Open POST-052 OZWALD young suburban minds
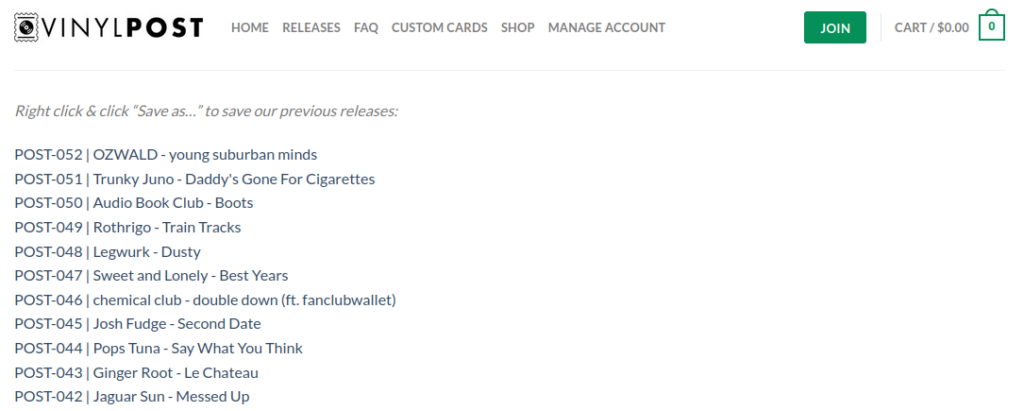This screenshot has height=411, width=1024. (166, 155)
